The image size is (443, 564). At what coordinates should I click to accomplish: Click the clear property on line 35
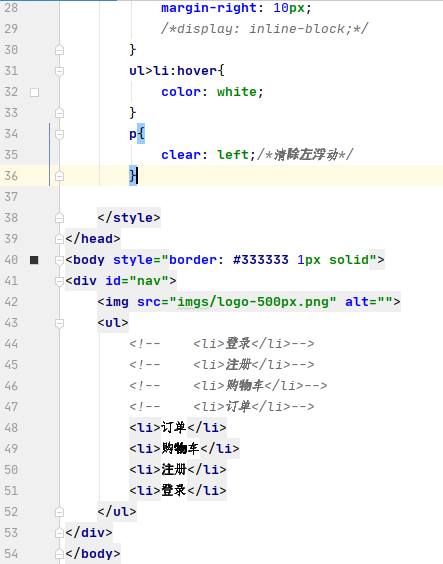(181, 155)
